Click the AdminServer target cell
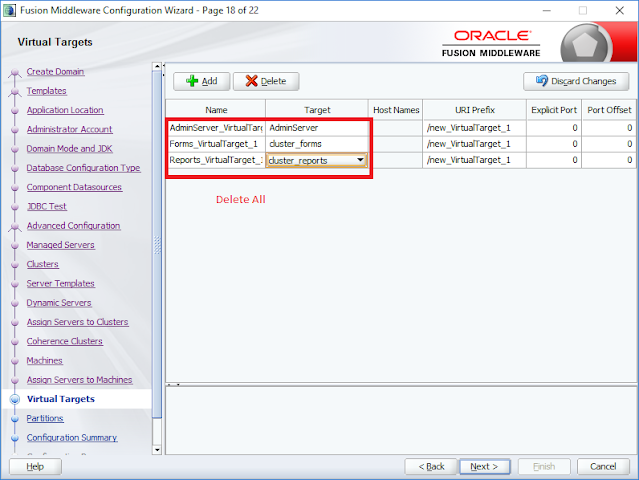Viewport: 639px width, 480px height. (x=317, y=128)
